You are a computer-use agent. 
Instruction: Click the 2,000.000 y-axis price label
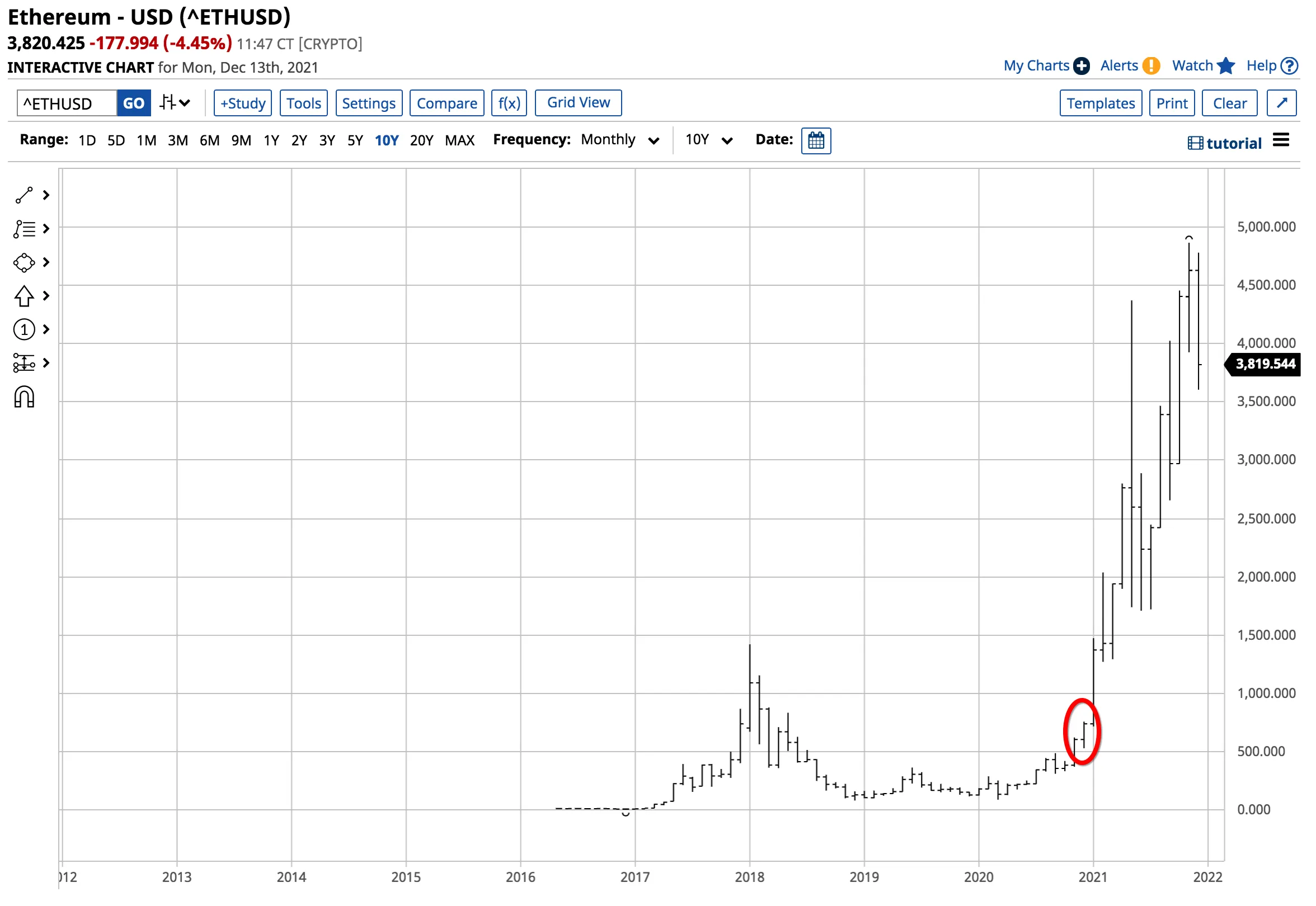pyautogui.click(x=1267, y=577)
